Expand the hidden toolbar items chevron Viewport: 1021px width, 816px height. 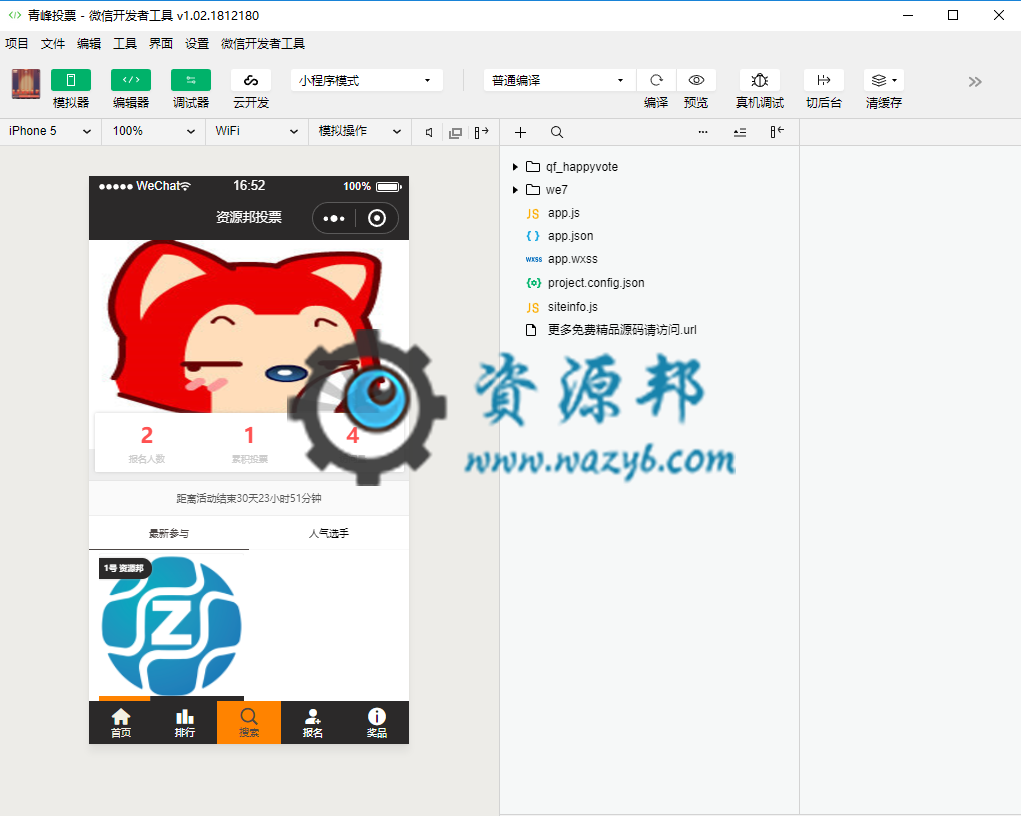(975, 81)
